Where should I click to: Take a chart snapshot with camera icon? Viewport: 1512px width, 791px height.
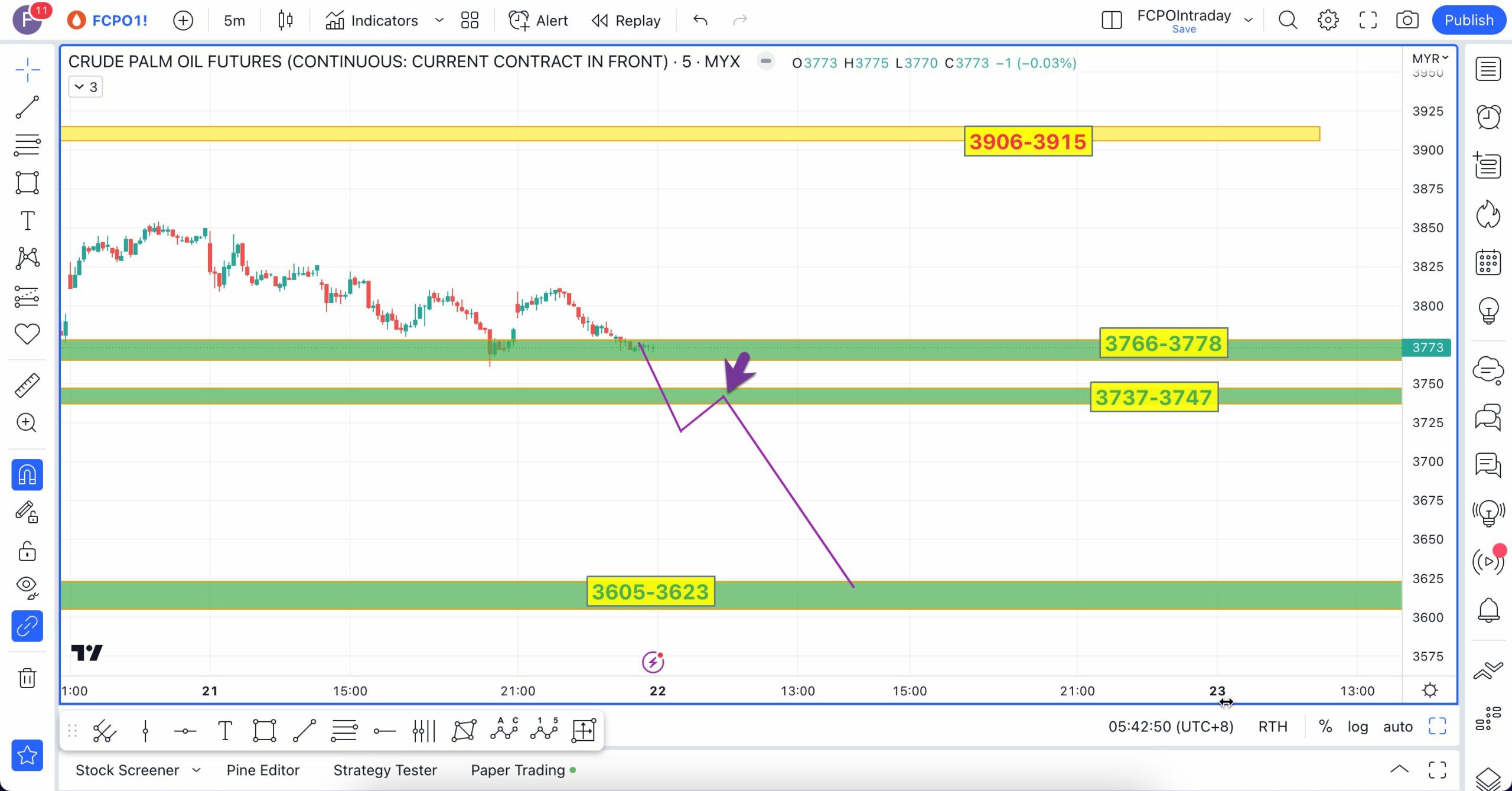pos(1407,20)
